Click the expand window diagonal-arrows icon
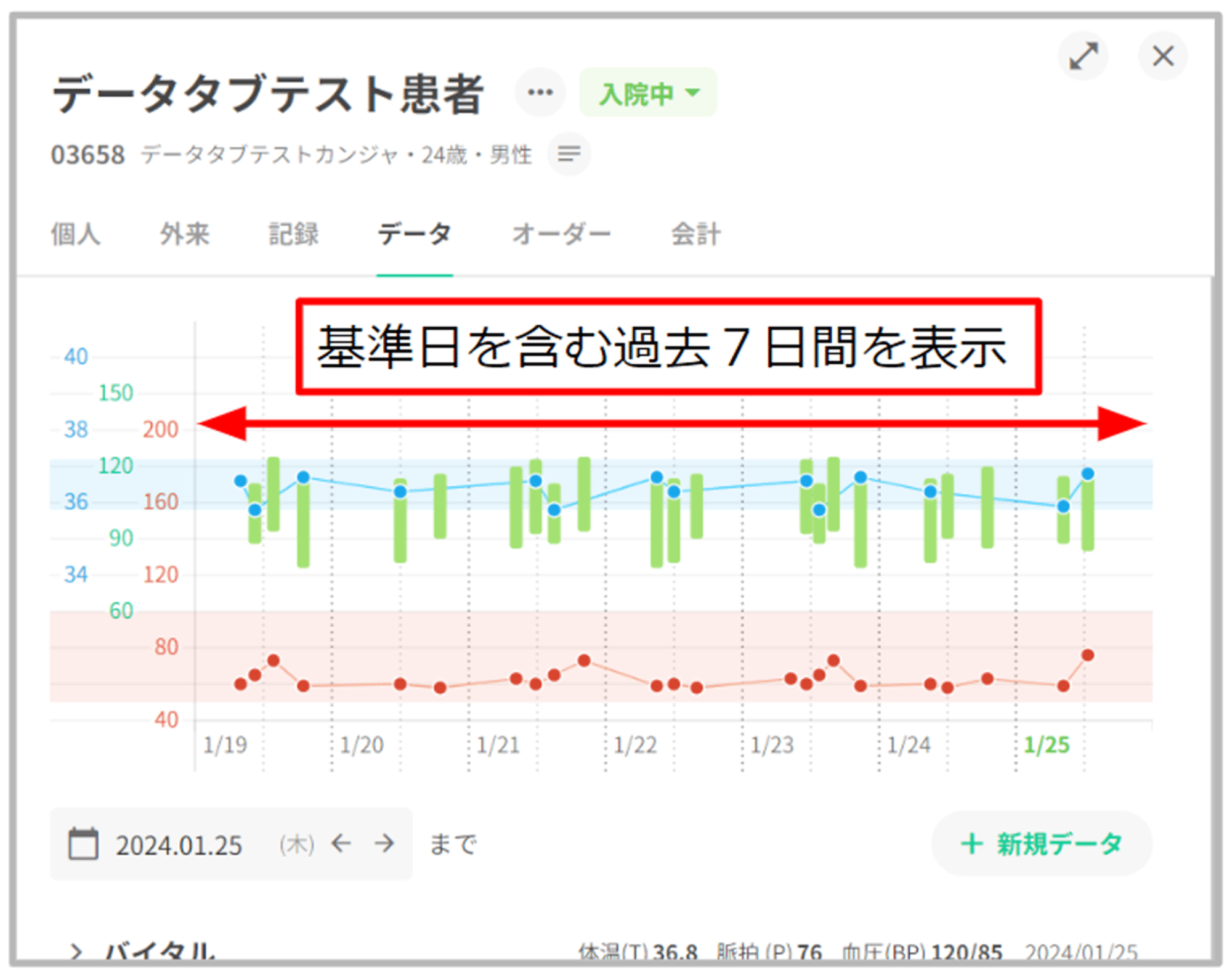Viewport: 1232px width, 975px height. (x=1082, y=56)
